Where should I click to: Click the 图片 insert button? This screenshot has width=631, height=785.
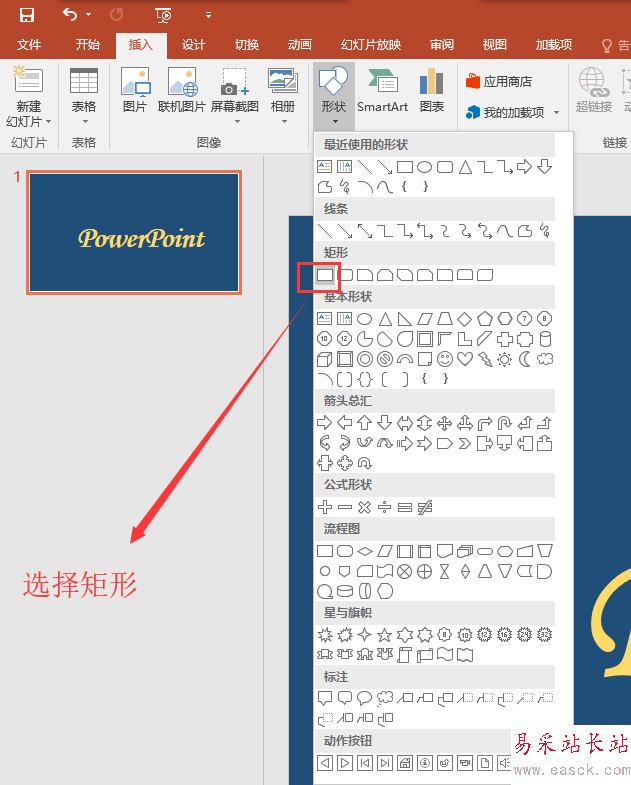[x=135, y=91]
